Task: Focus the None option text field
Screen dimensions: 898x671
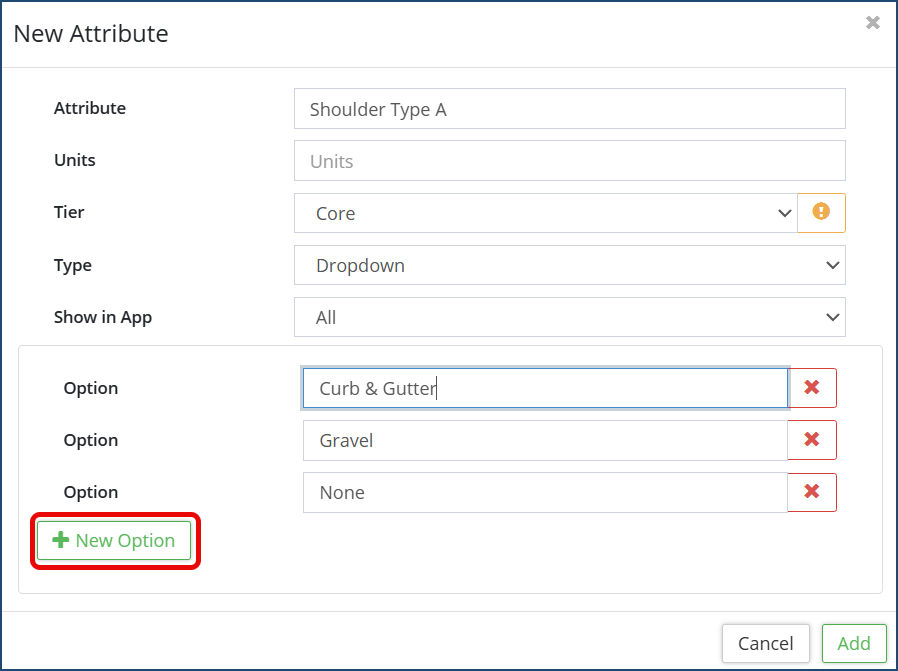Action: (545, 492)
